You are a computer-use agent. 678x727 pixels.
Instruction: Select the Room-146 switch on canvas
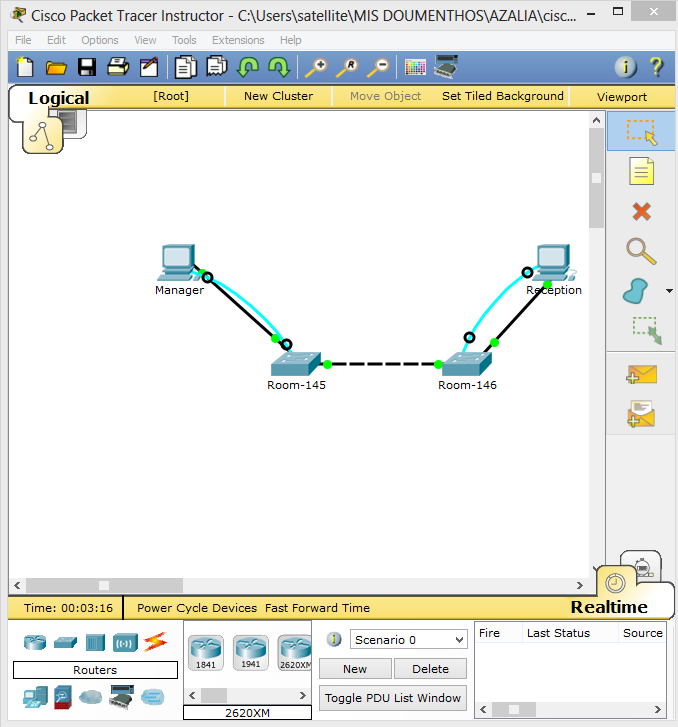tap(467, 364)
